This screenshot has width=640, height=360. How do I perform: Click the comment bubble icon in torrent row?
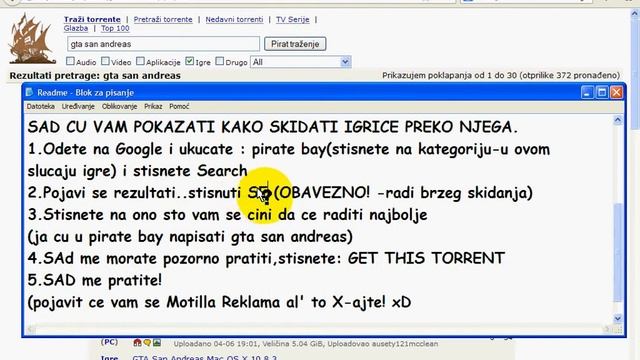point(147,343)
